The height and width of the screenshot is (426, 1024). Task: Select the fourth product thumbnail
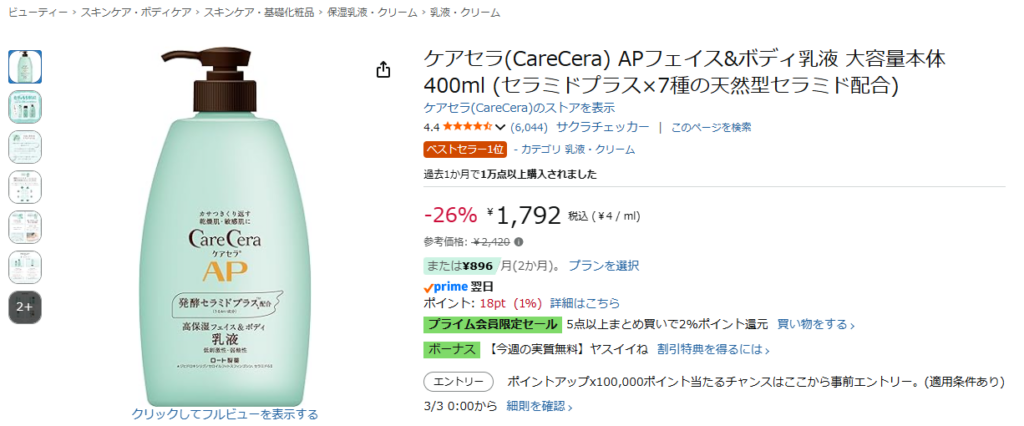pyautogui.click(x=25, y=186)
